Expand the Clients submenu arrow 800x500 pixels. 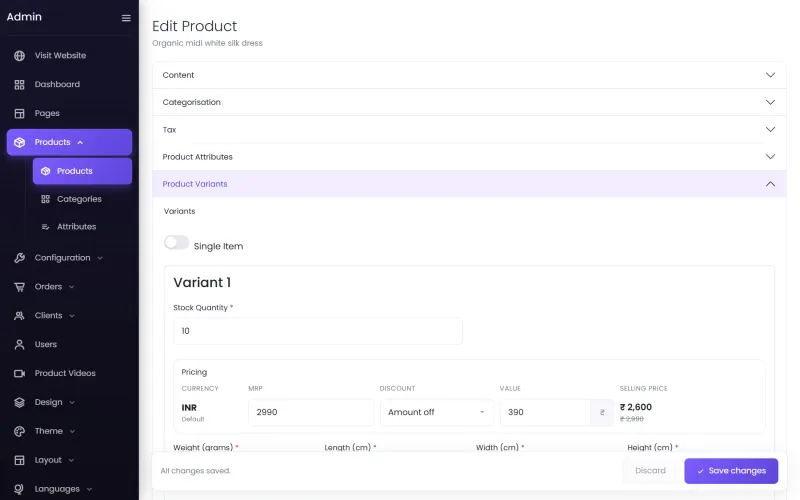[x=72, y=316]
